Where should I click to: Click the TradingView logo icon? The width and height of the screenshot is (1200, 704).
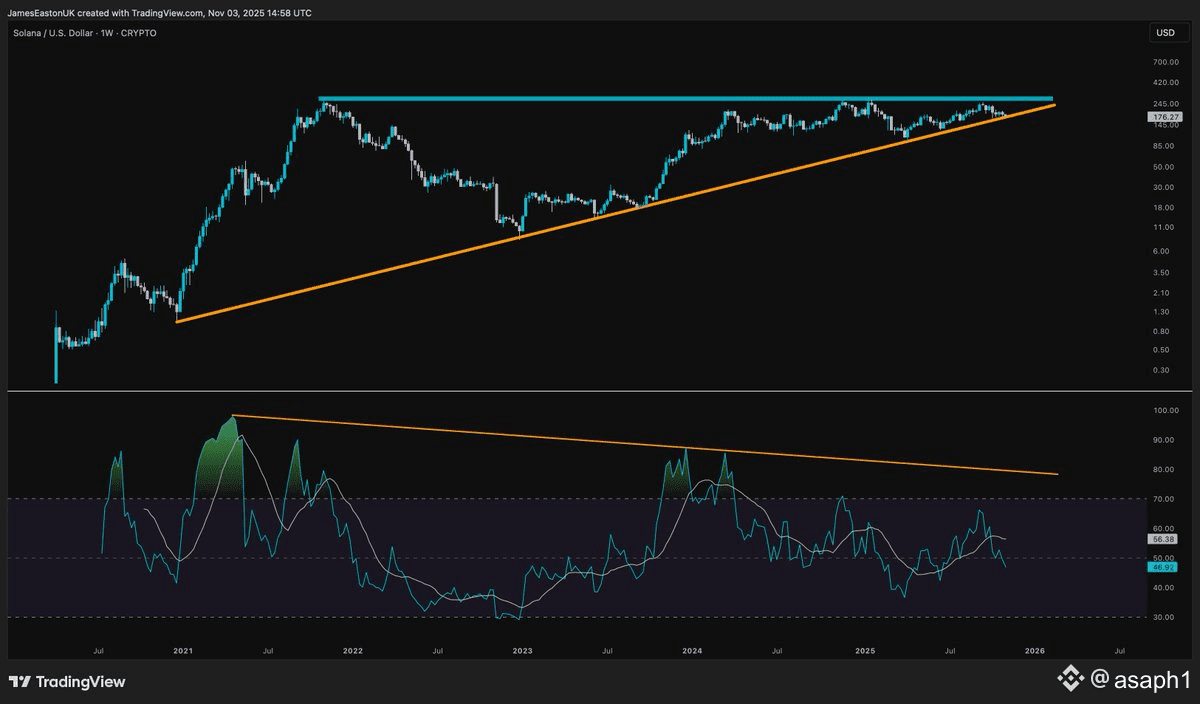click(x=20, y=682)
